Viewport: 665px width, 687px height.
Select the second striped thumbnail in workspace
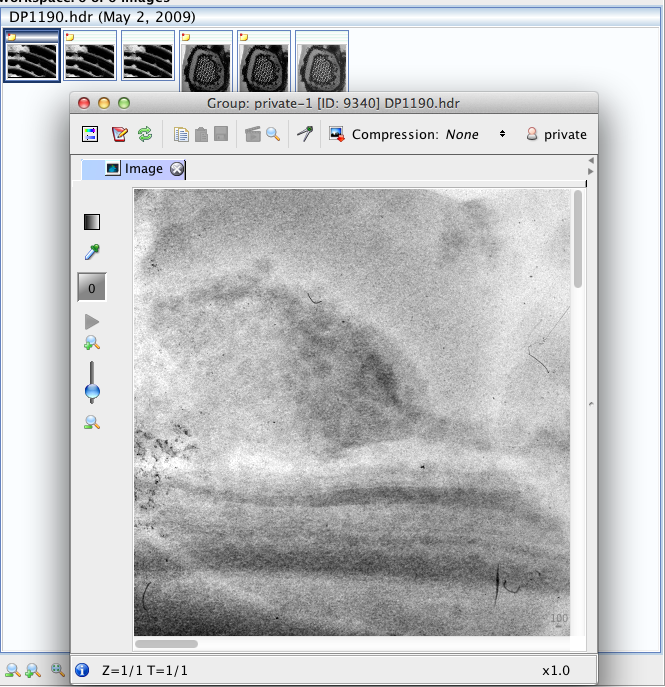tap(90, 56)
